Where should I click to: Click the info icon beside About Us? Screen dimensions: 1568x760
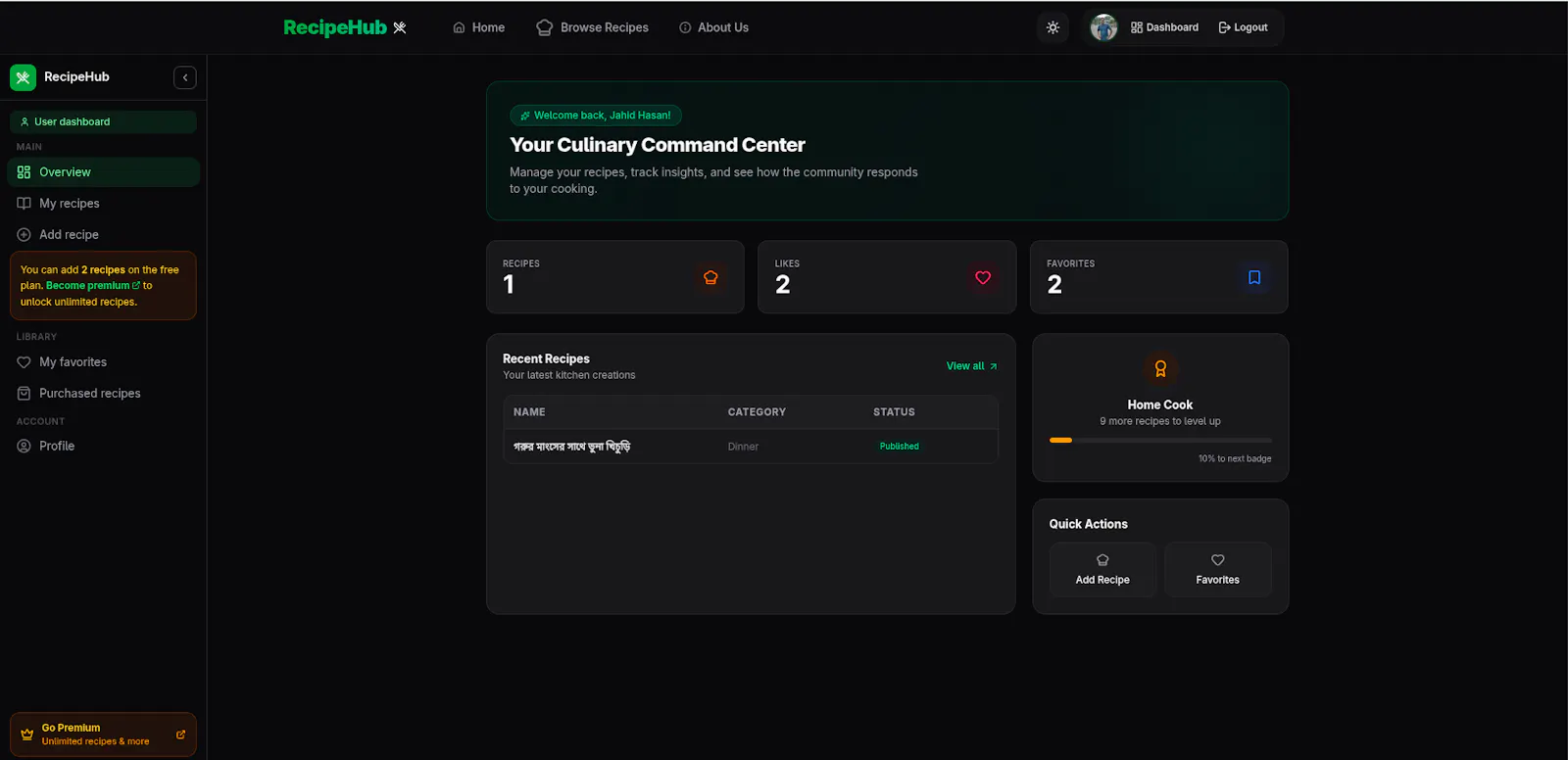click(685, 27)
